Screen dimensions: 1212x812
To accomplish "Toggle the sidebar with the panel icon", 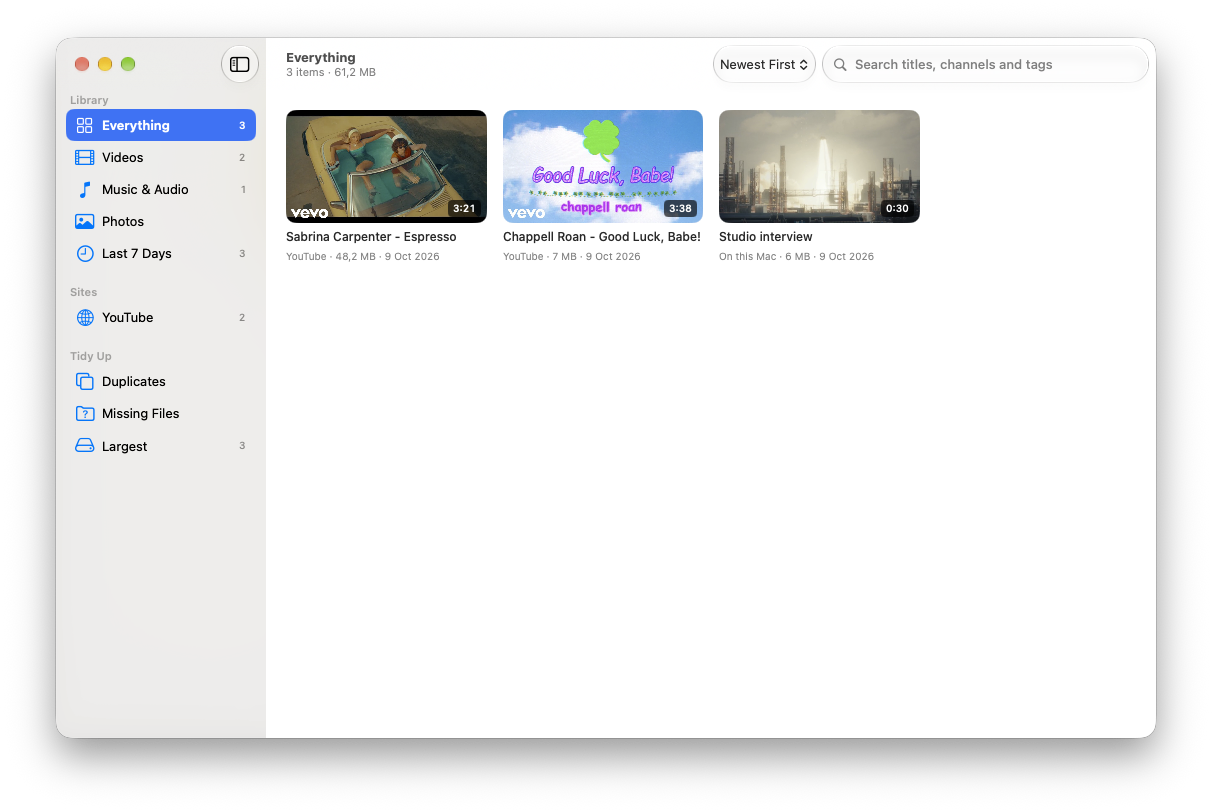I will (x=240, y=64).
